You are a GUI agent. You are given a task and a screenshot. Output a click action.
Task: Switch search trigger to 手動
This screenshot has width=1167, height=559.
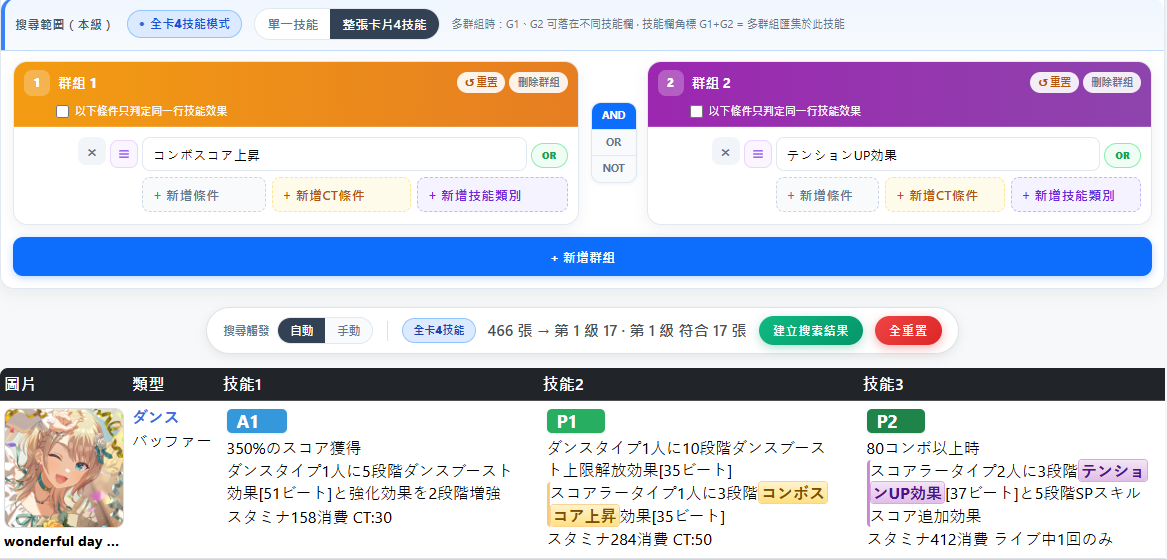coord(348,331)
